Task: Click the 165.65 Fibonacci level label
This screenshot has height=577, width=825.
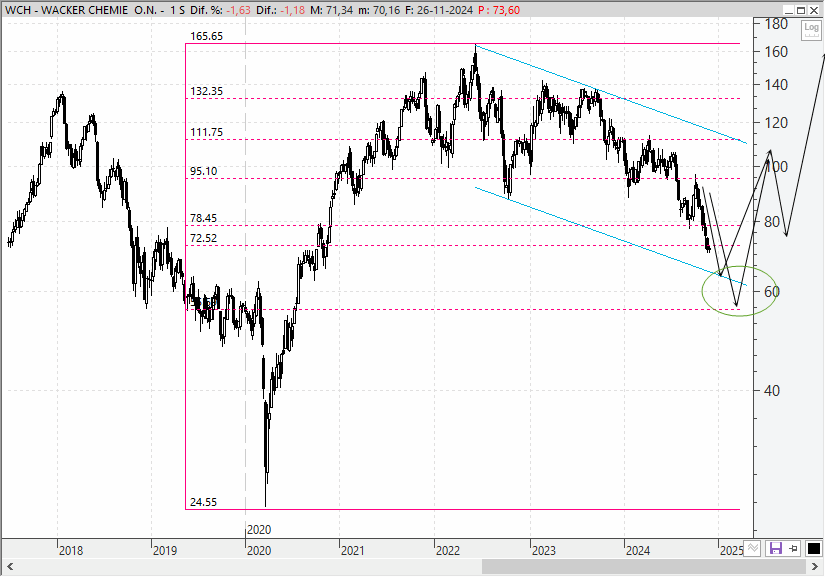Action: (x=206, y=36)
